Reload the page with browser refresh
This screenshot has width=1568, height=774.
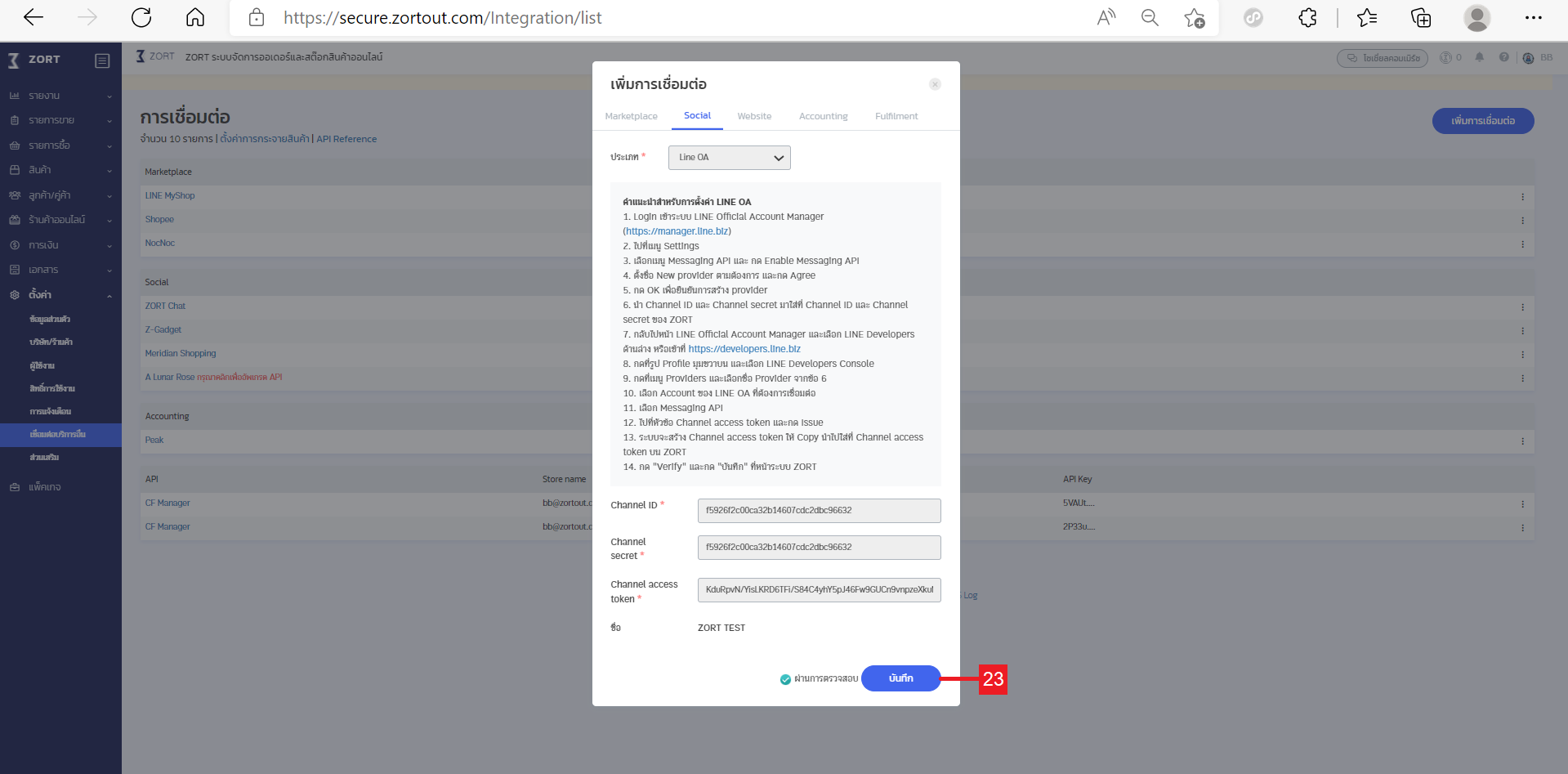[x=141, y=17]
